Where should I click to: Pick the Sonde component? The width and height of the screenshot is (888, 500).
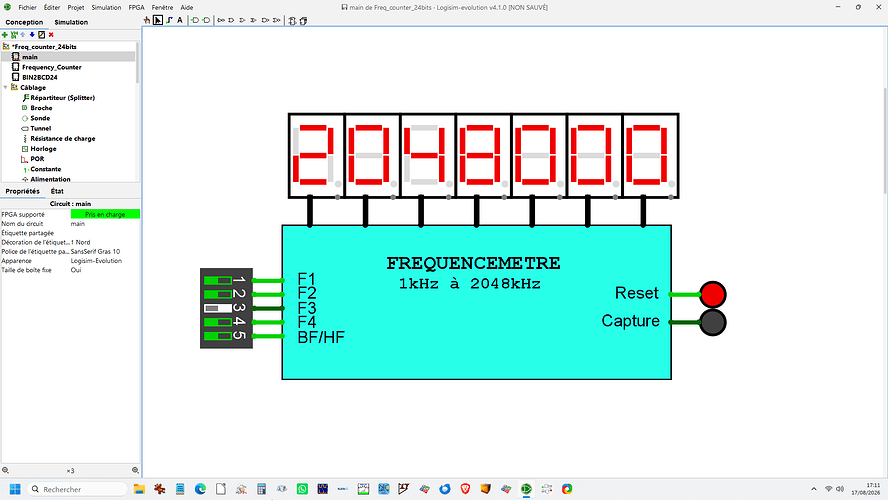click(x=40, y=118)
